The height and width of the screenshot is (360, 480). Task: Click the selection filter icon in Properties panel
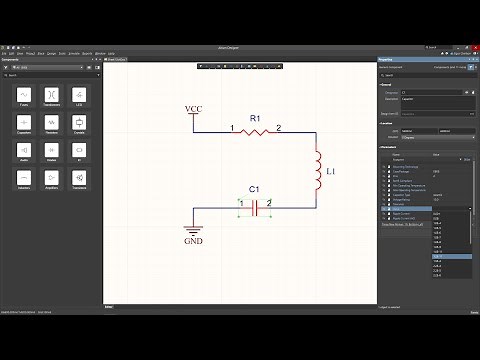tap(471, 67)
